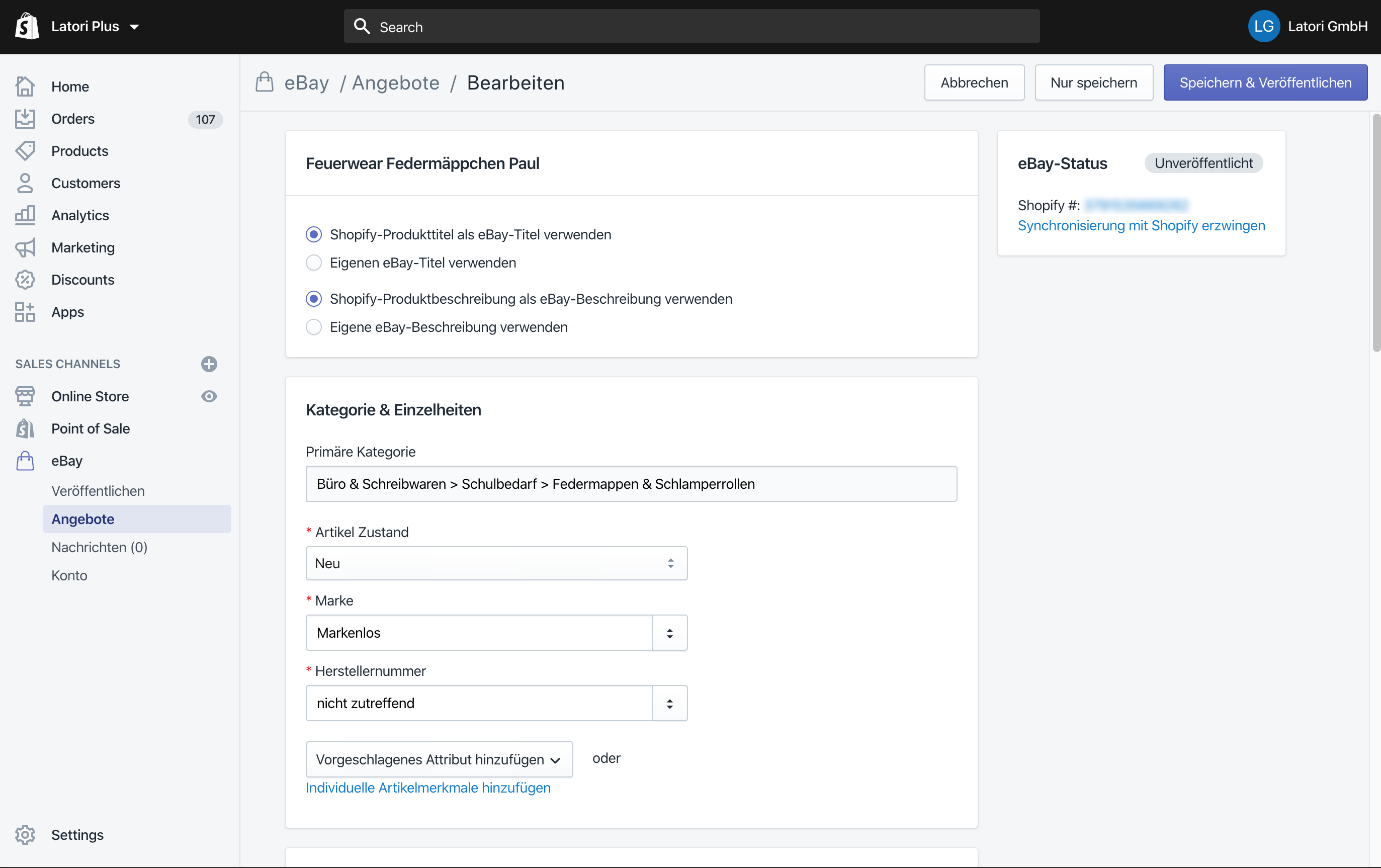
Task: Open the Marke dropdown arrows
Action: (669, 633)
